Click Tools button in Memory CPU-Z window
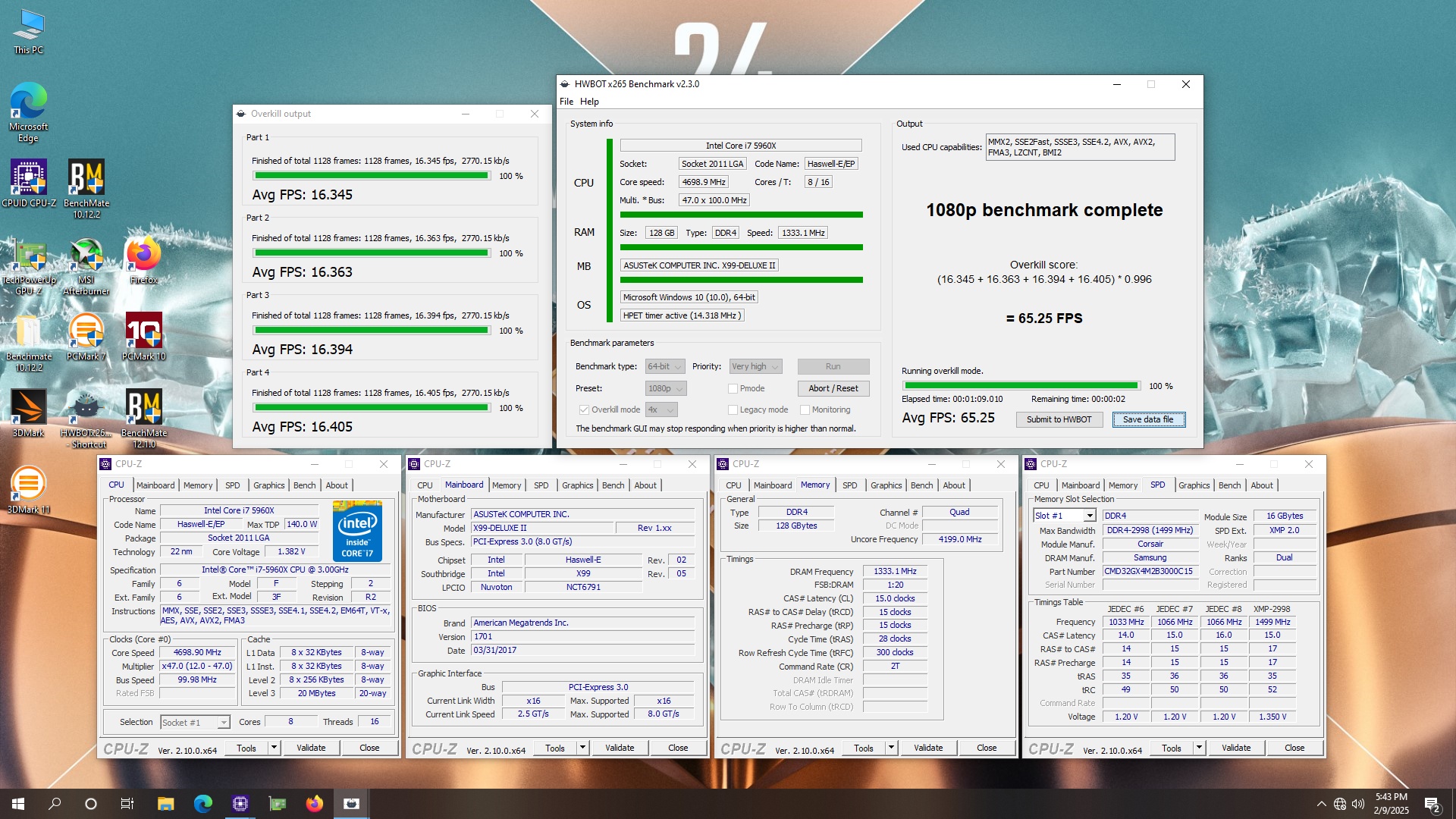The width and height of the screenshot is (1456, 819). pyautogui.click(x=863, y=748)
